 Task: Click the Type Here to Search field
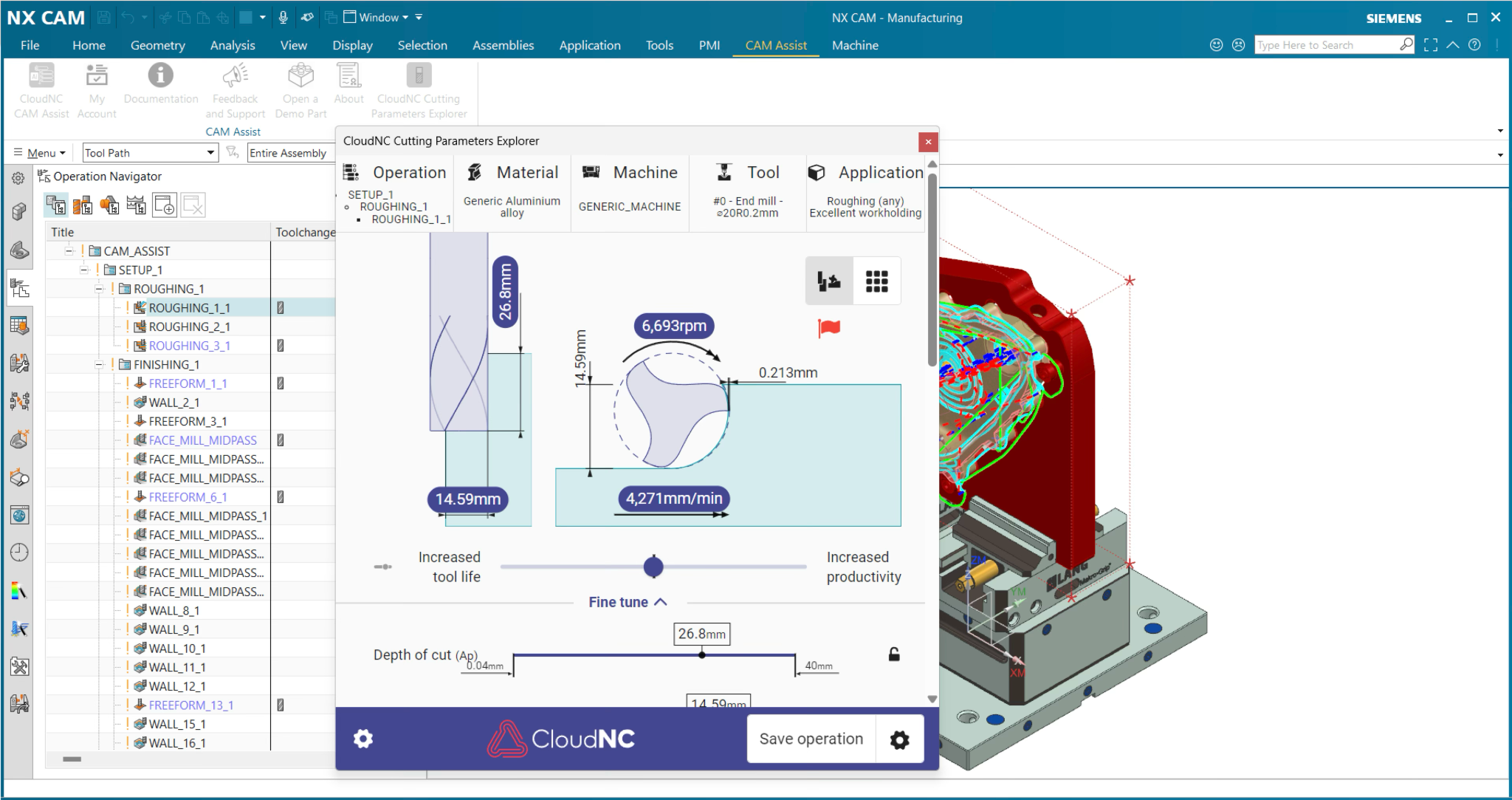1327,45
